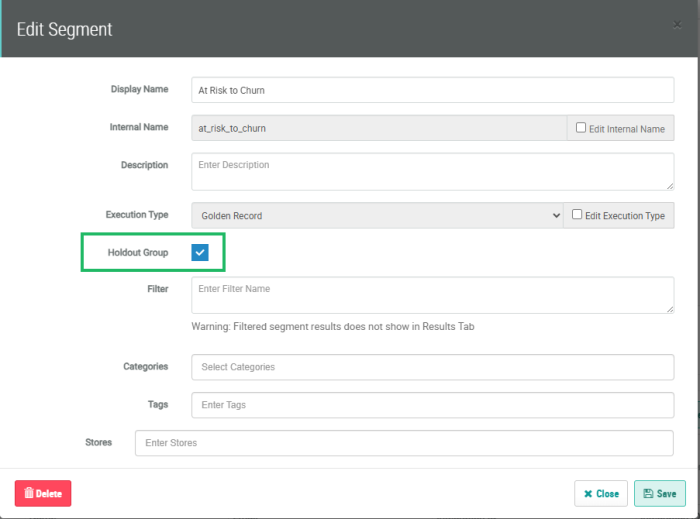This screenshot has width=700, height=519.
Task: Click the Filter box resize handle
Action: pos(669,309)
